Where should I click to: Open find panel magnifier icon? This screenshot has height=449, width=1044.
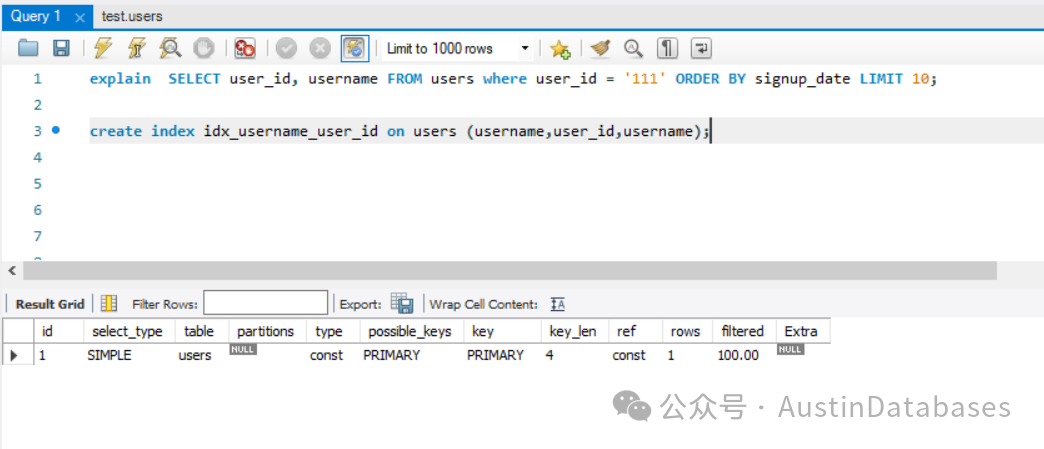(x=633, y=48)
